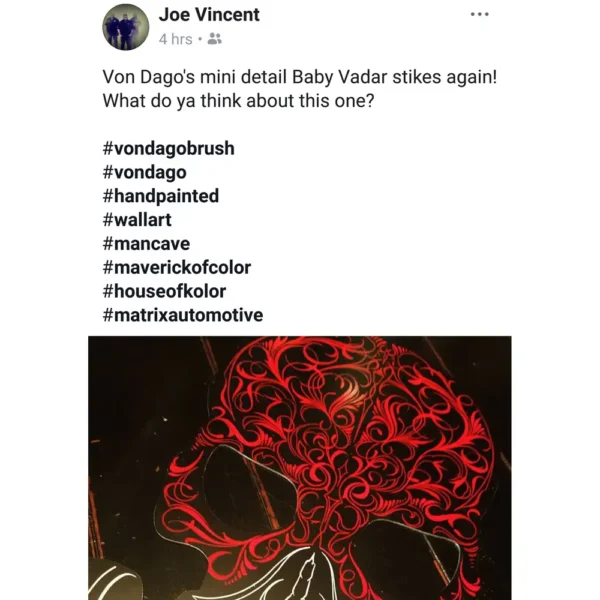Open the #vondagobrush hashtag
Image resolution: width=600 pixels, height=600 pixels.
coord(168,148)
